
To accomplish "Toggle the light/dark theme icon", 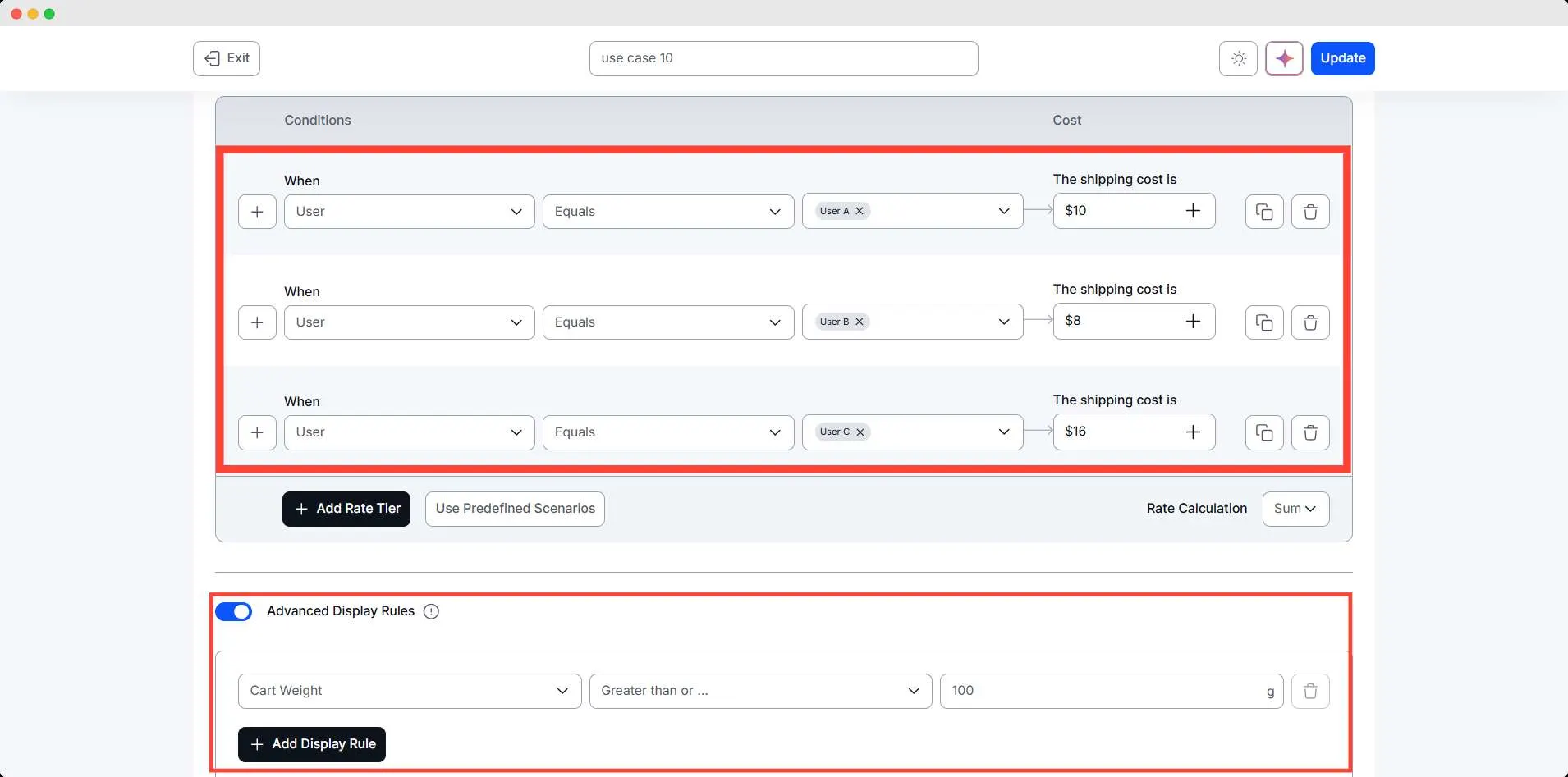I will (x=1237, y=58).
